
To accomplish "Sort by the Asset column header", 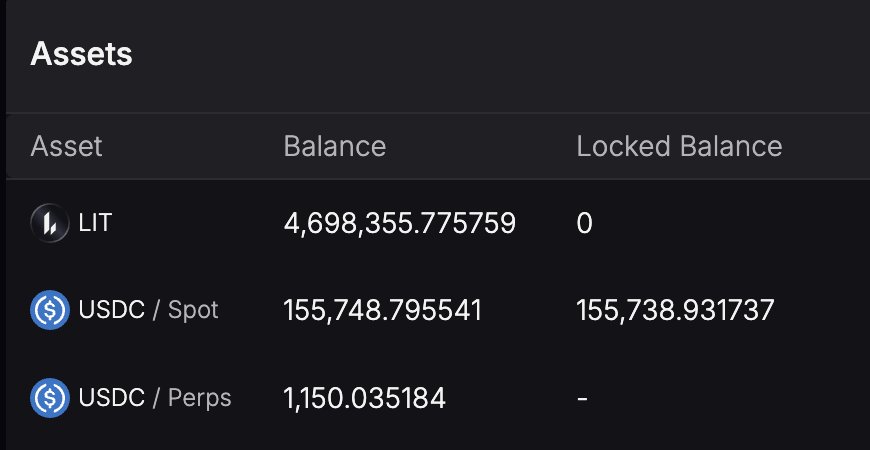I will click(x=67, y=147).
